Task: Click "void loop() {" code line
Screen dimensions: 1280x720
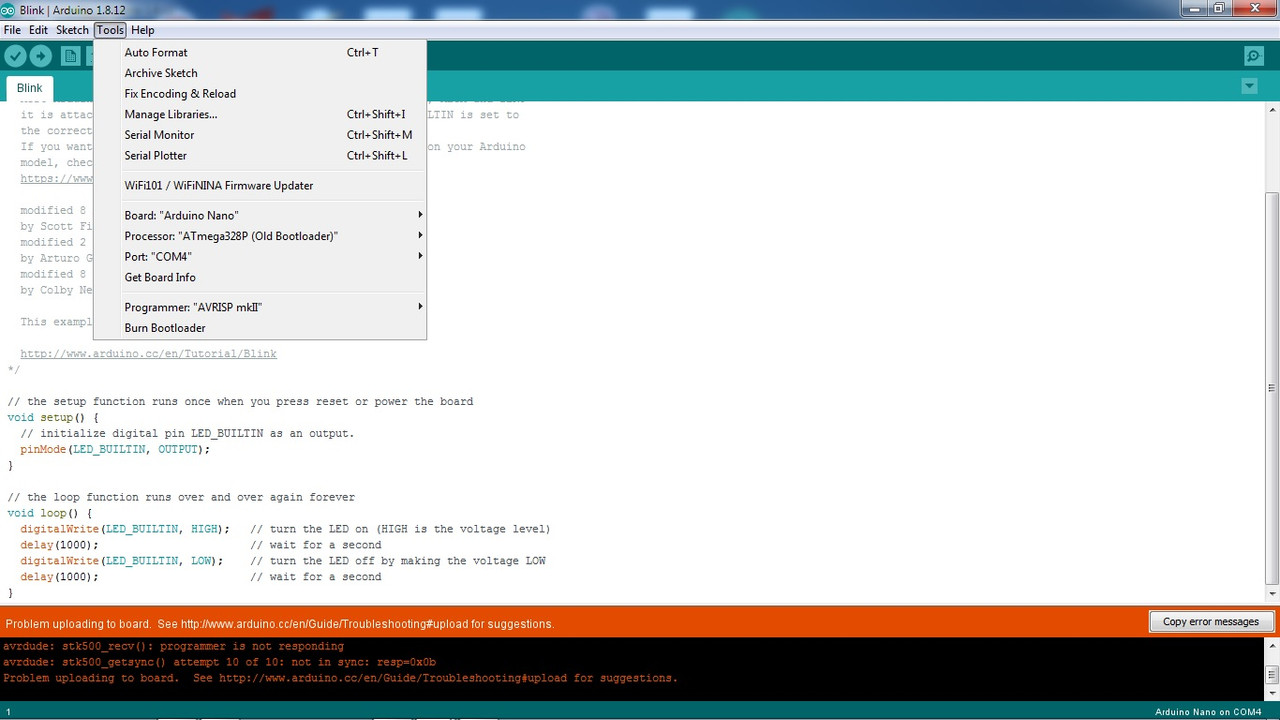Action: coord(49,514)
